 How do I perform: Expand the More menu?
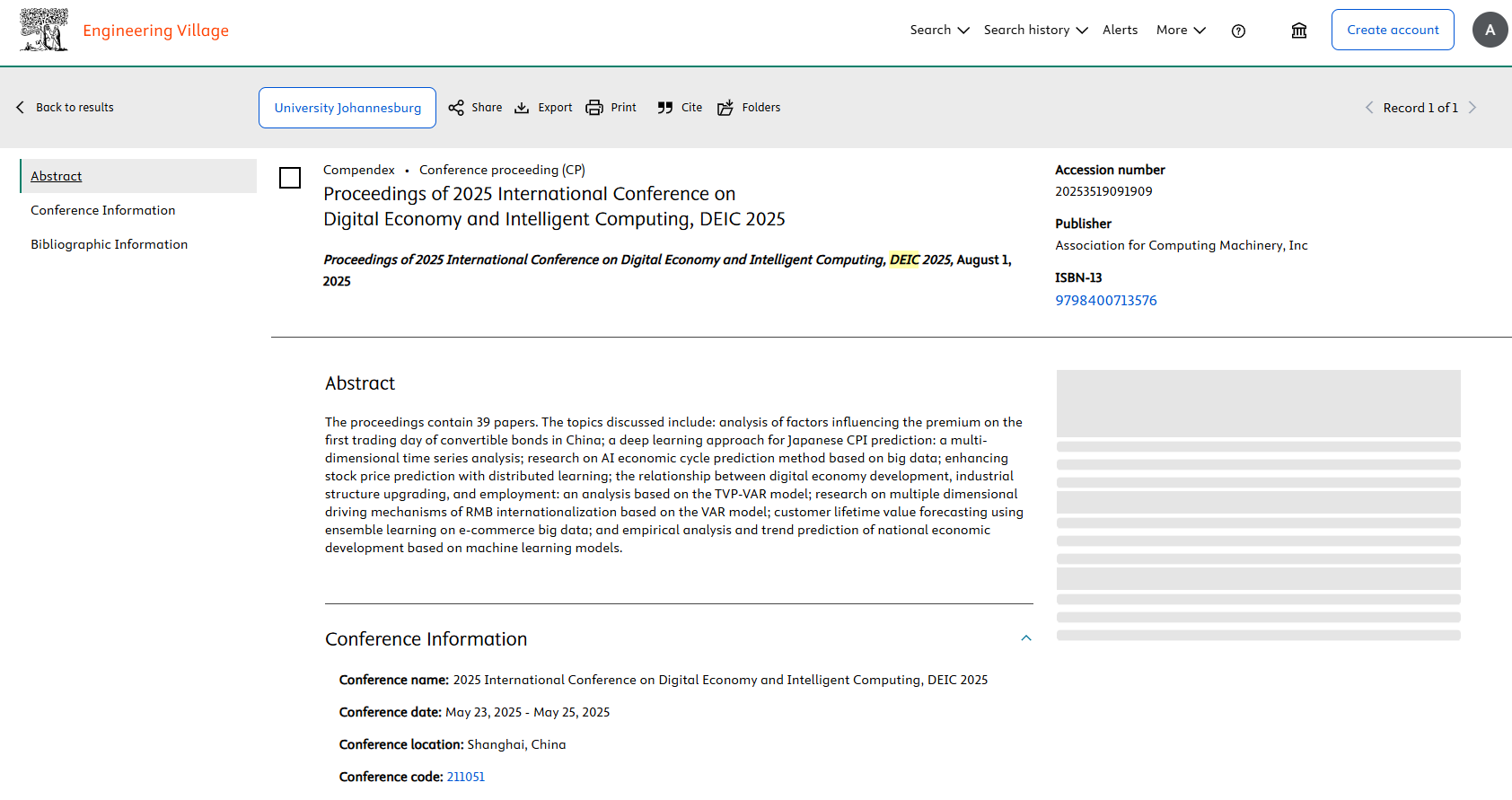1181,30
